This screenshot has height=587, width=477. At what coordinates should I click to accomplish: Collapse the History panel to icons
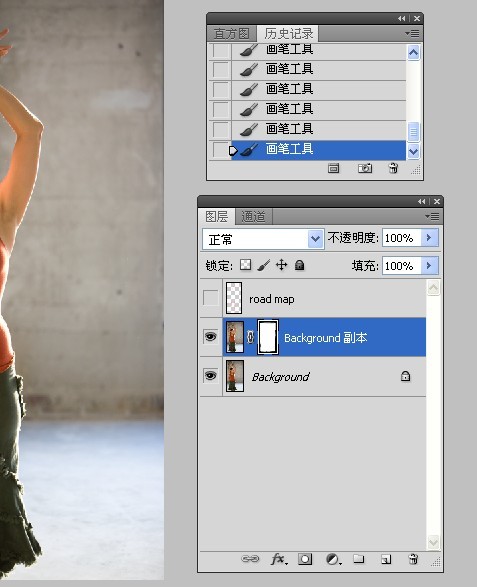point(401,18)
